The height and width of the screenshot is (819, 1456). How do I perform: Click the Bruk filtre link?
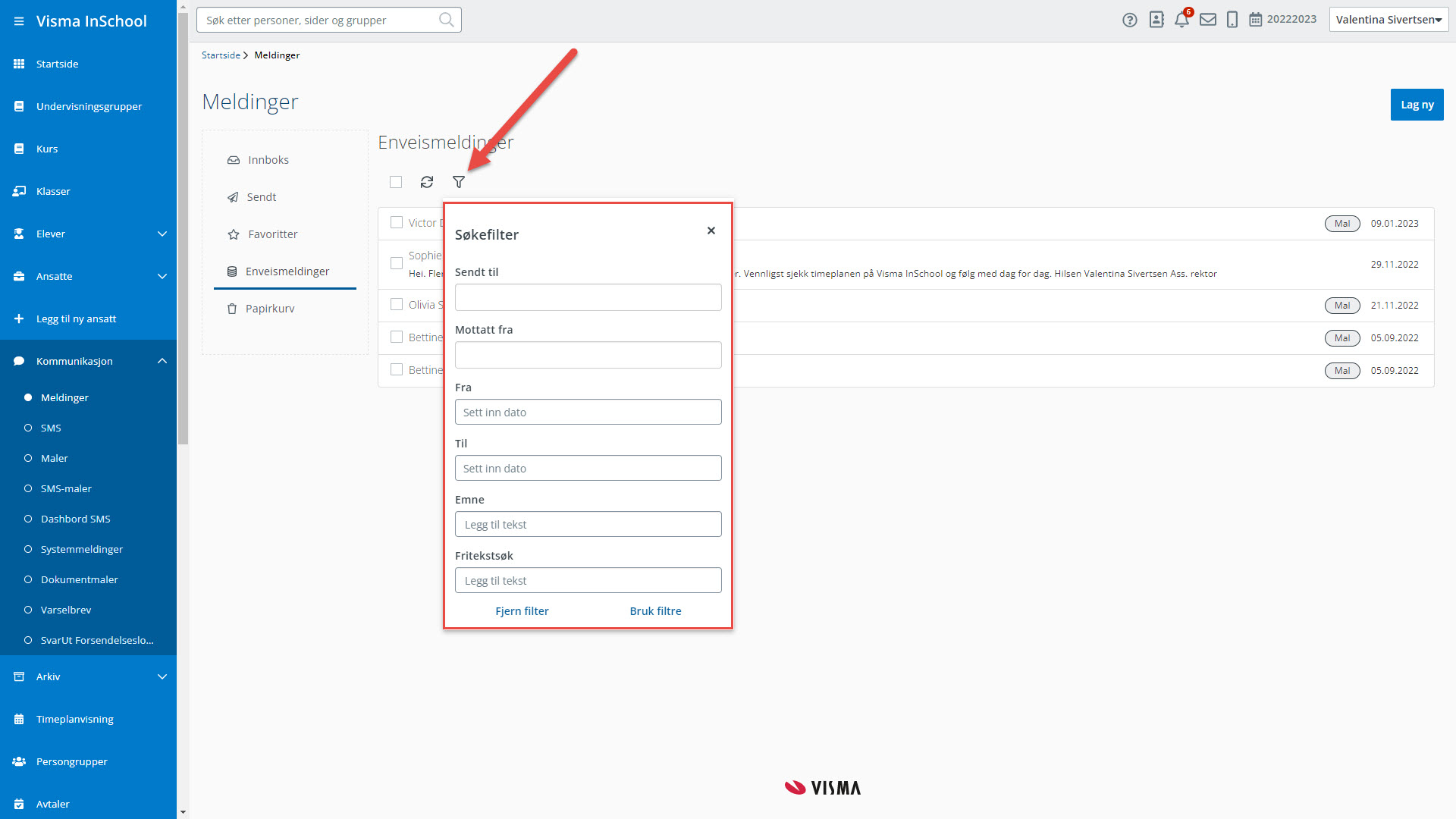coord(655,611)
